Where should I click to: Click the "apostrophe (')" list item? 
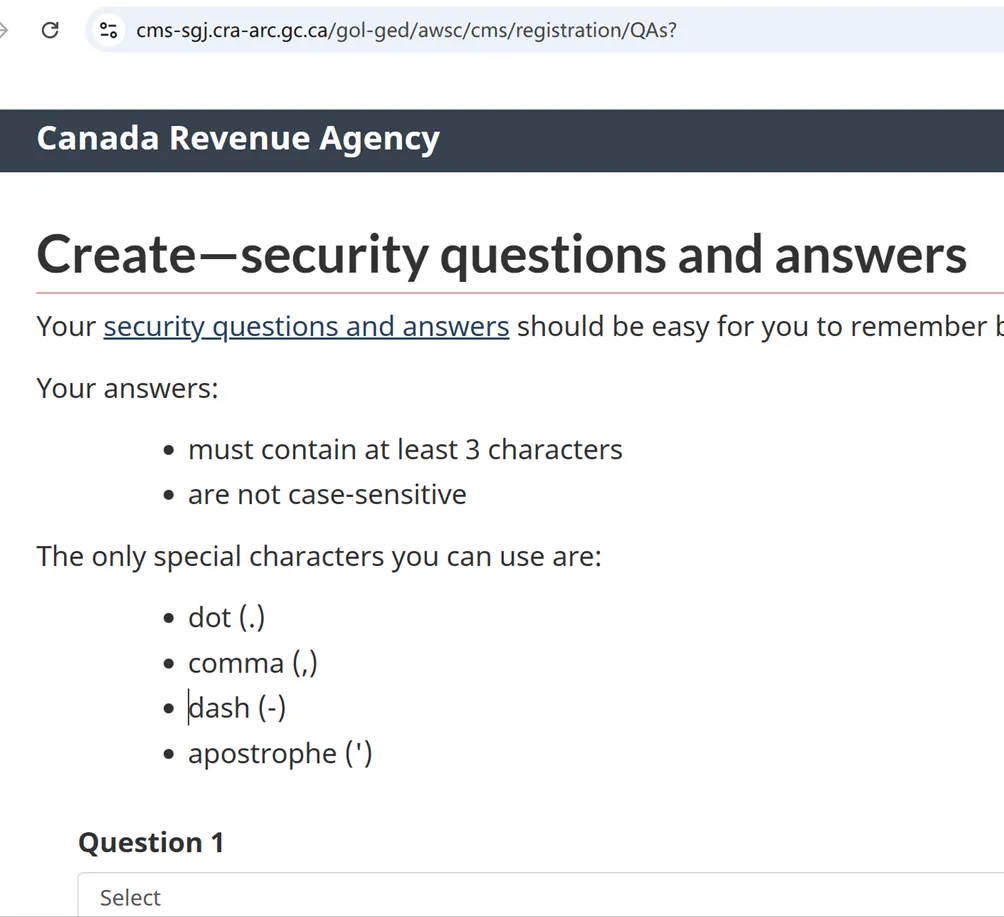[280, 752]
